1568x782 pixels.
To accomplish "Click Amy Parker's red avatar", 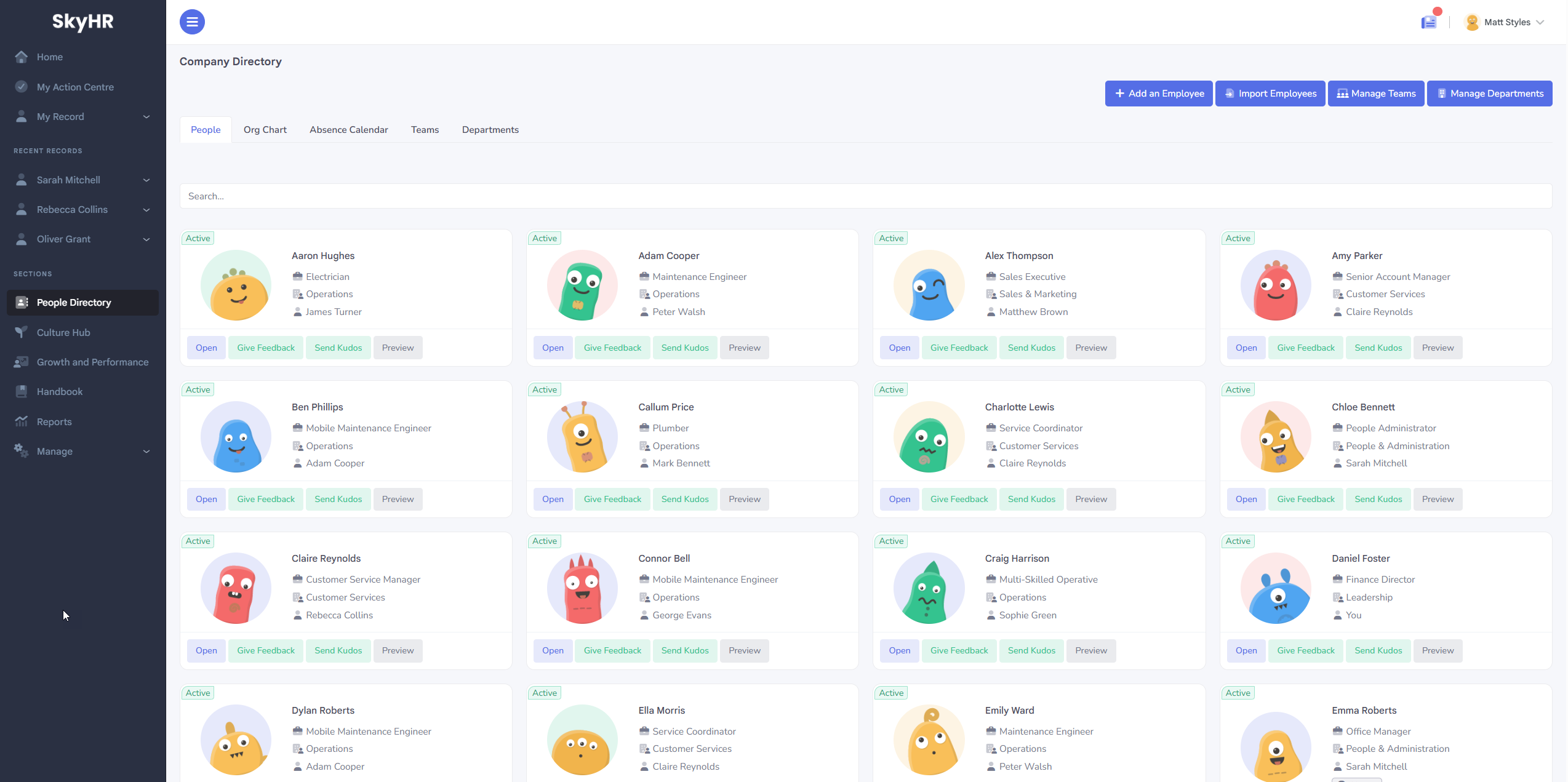I will 1276,285.
